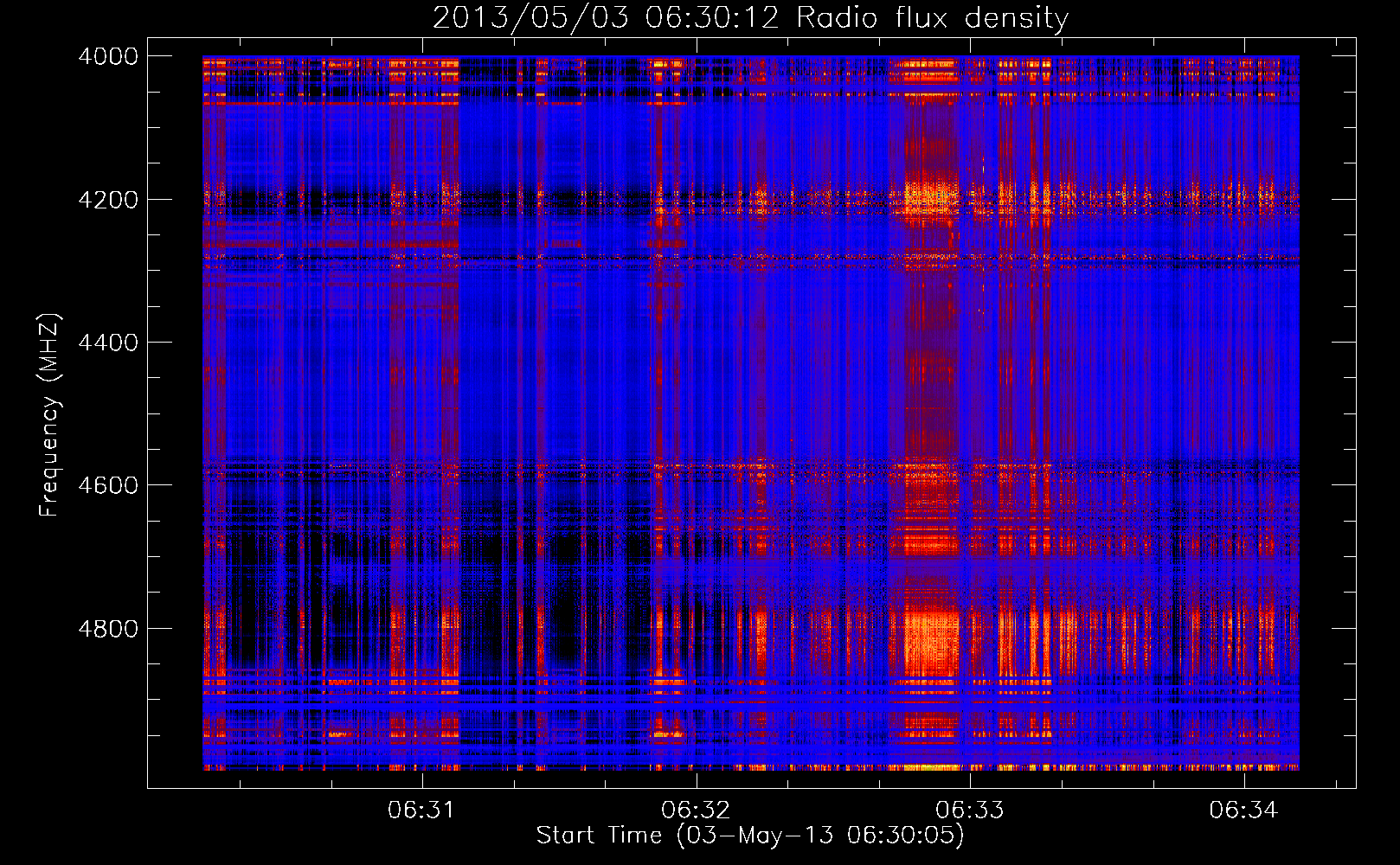Click the 4000 frequency tick label
Image resolution: width=1400 pixels, height=865 pixels.
tap(108, 56)
